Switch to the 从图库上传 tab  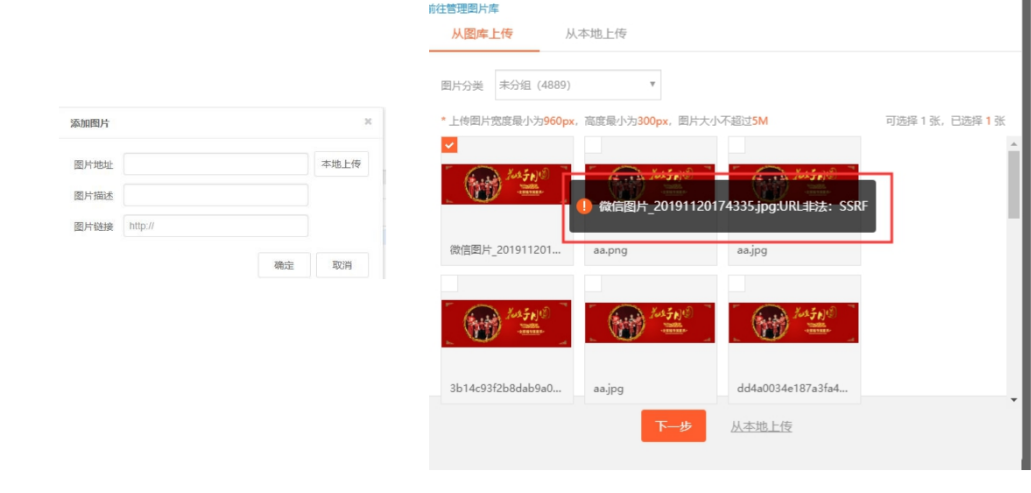482,34
